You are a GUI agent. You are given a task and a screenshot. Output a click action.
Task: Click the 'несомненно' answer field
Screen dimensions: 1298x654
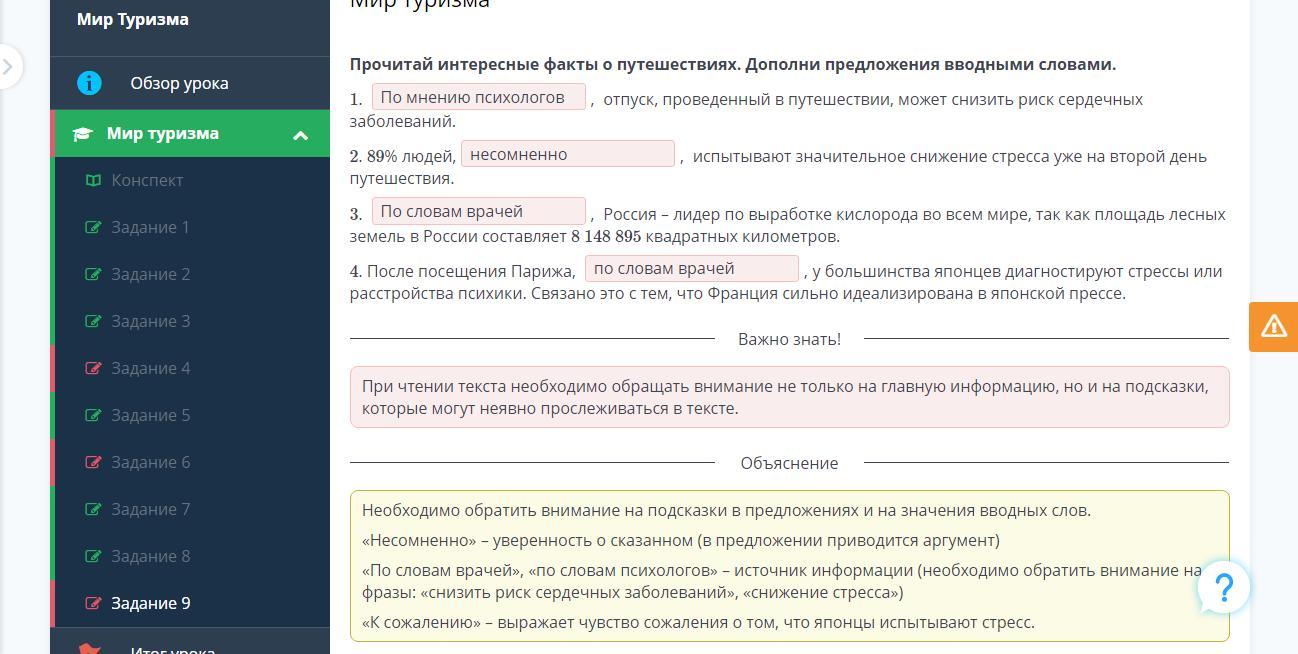(x=567, y=154)
